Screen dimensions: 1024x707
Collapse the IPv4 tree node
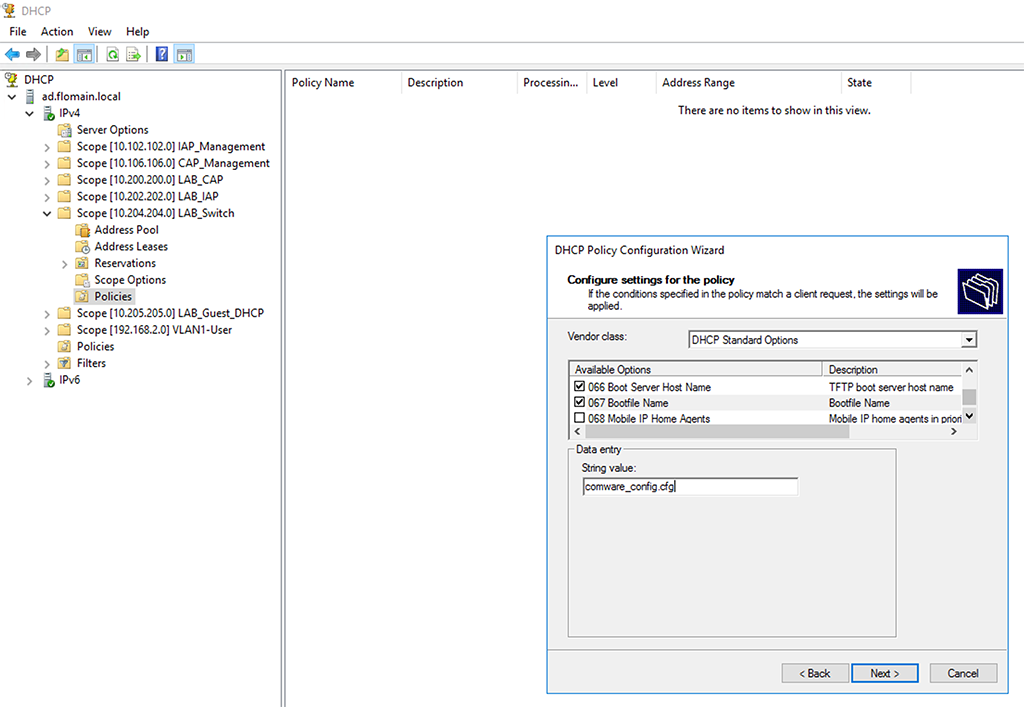click(29, 112)
